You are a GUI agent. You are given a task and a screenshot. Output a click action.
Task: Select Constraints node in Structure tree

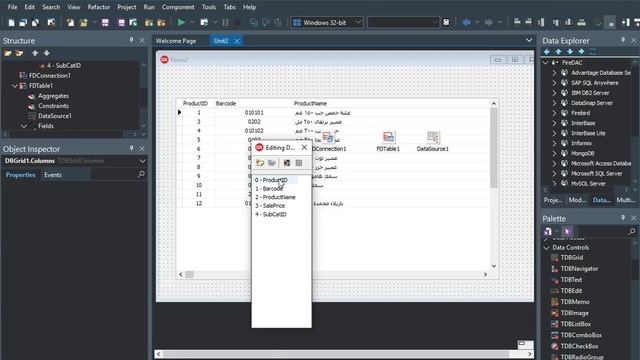pyautogui.click(x=53, y=106)
